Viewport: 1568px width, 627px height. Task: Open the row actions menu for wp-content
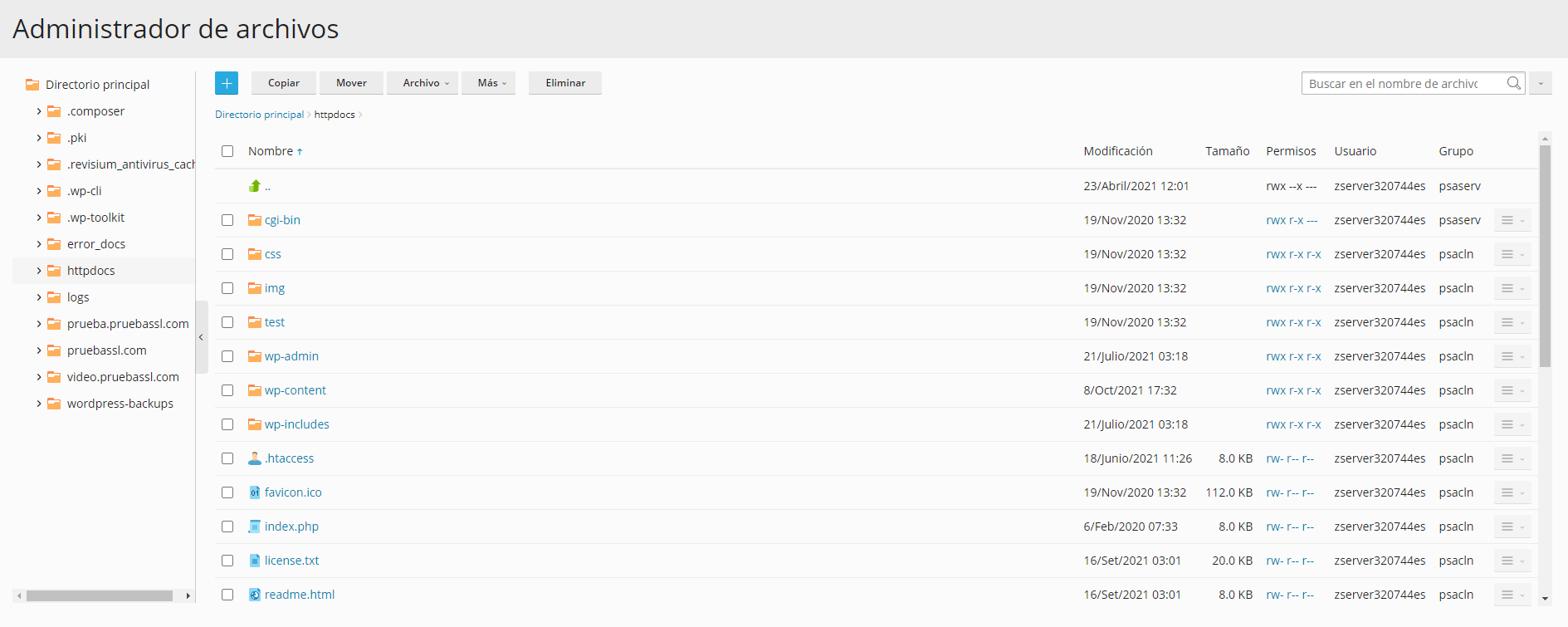coord(1512,390)
